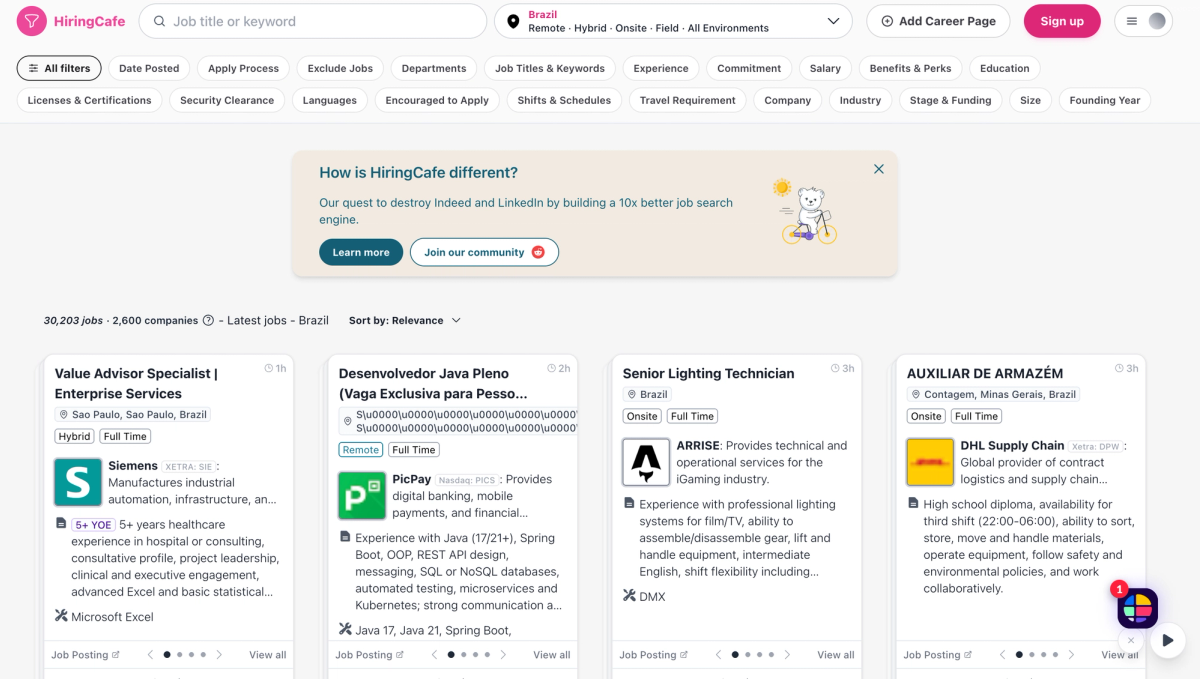Click the DHL Supply Chain logo
1200x679 pixels.
pyautogui.click(x=930, y=462)
